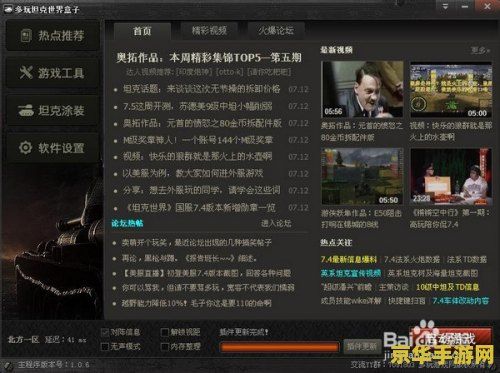Click the 进入论坛 link
This screenshot has height=373, width=500.
pyautogui.click(x=276, y=223)
